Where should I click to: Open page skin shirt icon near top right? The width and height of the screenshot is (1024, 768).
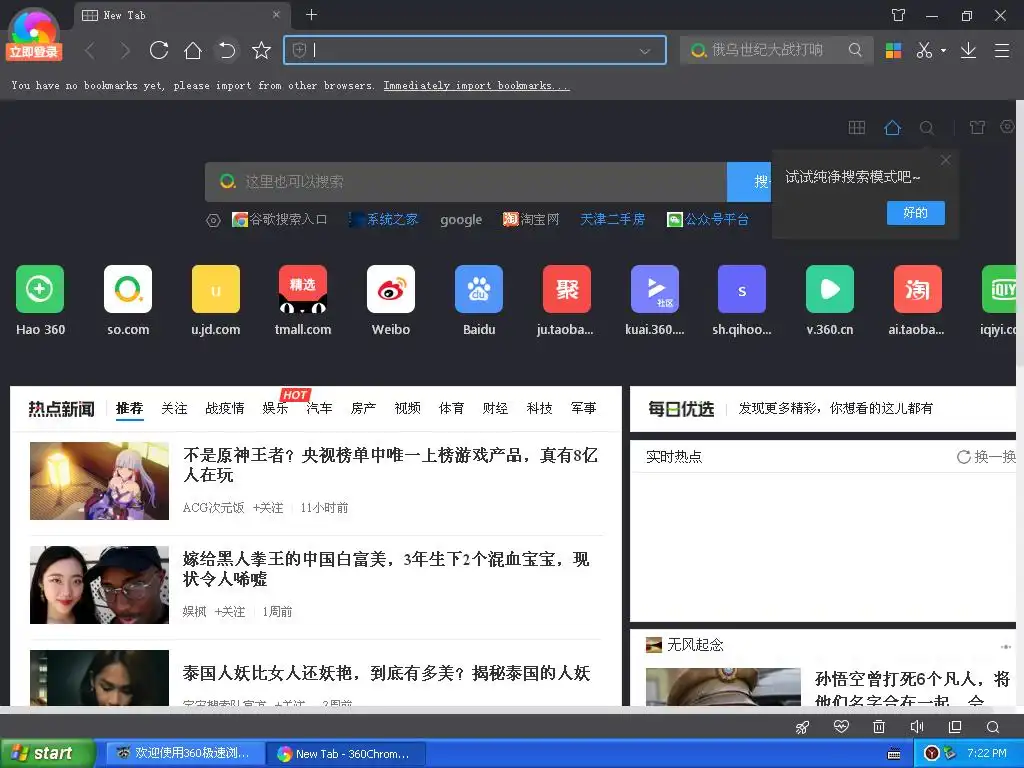pyautogui.click(x=977, y=127)
